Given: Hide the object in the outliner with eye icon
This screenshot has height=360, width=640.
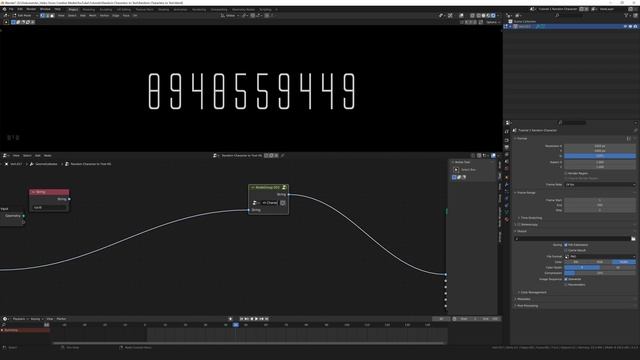Looking at the screenshot, I should [625, 27].
